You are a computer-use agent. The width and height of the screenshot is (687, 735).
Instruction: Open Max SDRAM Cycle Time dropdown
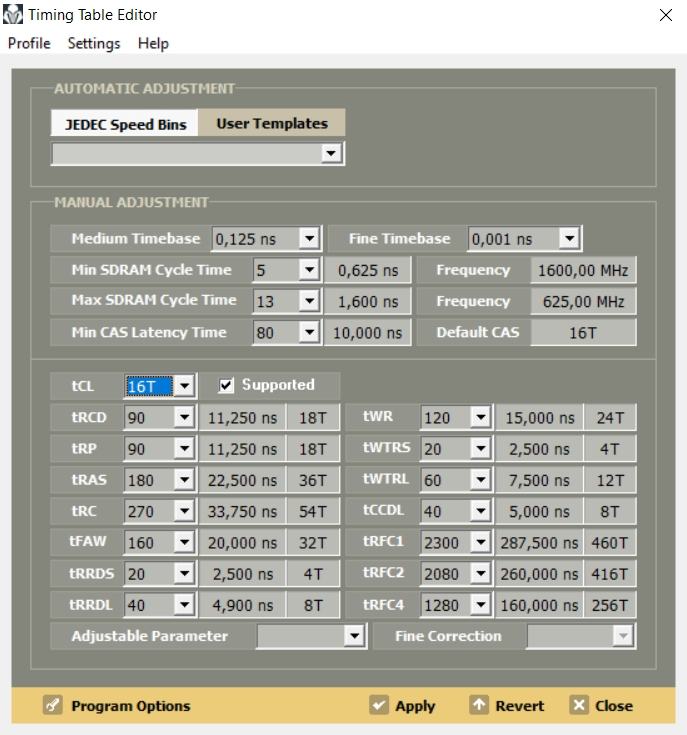(309, 301)
